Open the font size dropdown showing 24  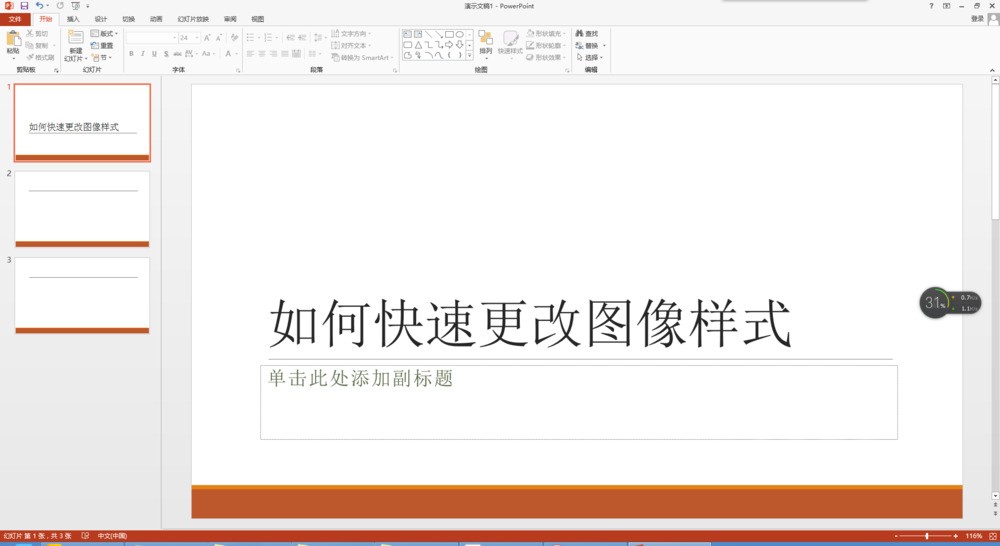(189, 38)
